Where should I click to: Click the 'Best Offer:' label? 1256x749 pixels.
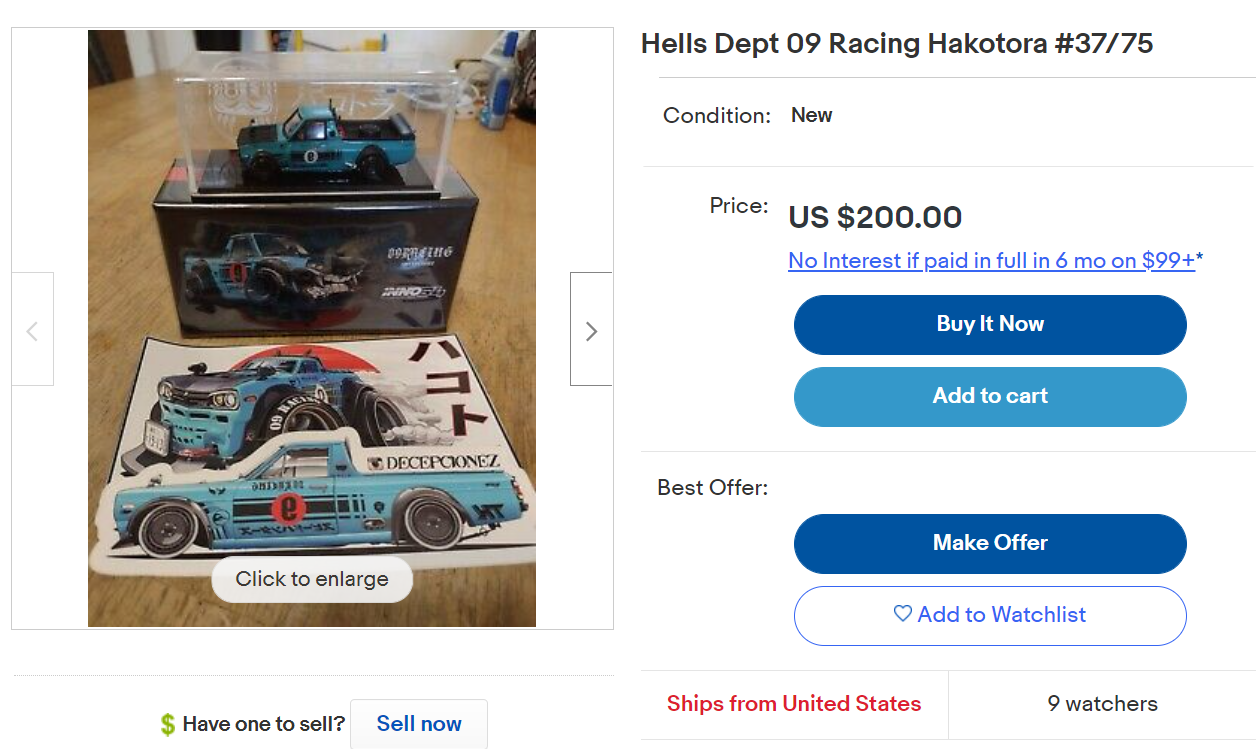point(713,488)
